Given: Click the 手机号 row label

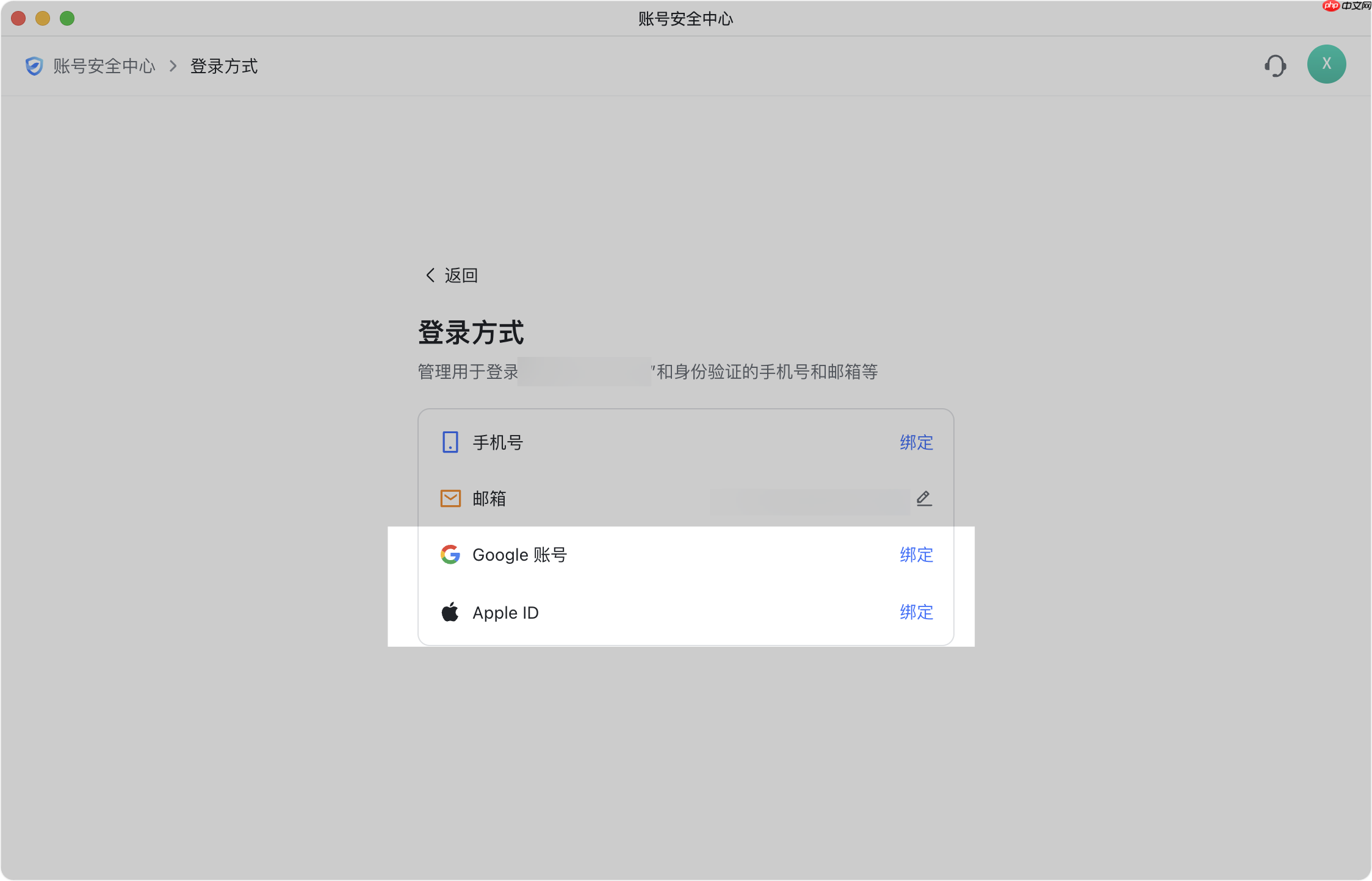Looking at the screenshot, I should (498, 442).
